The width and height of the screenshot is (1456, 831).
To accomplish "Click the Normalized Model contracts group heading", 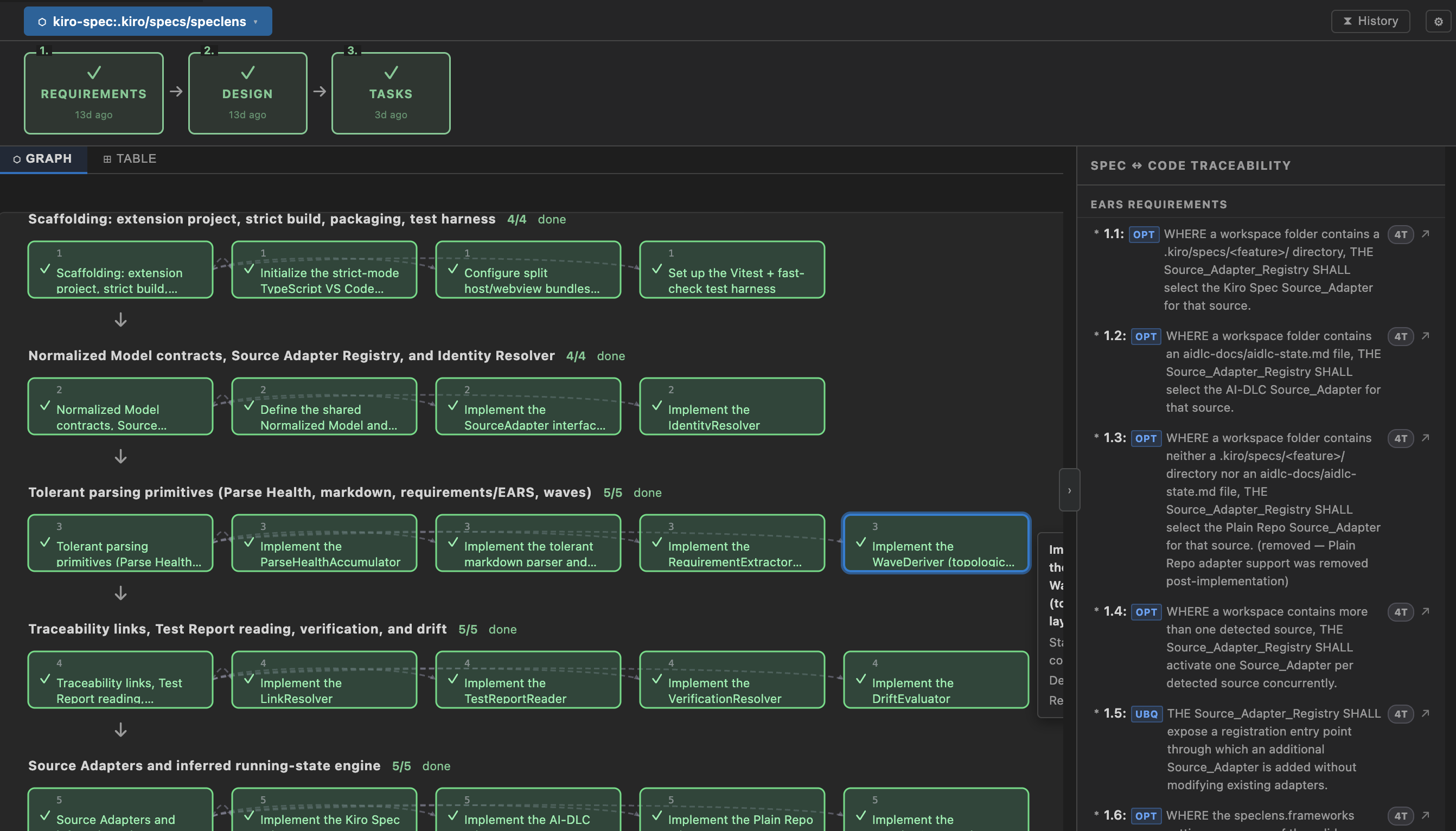I will (x=291, y=356).
